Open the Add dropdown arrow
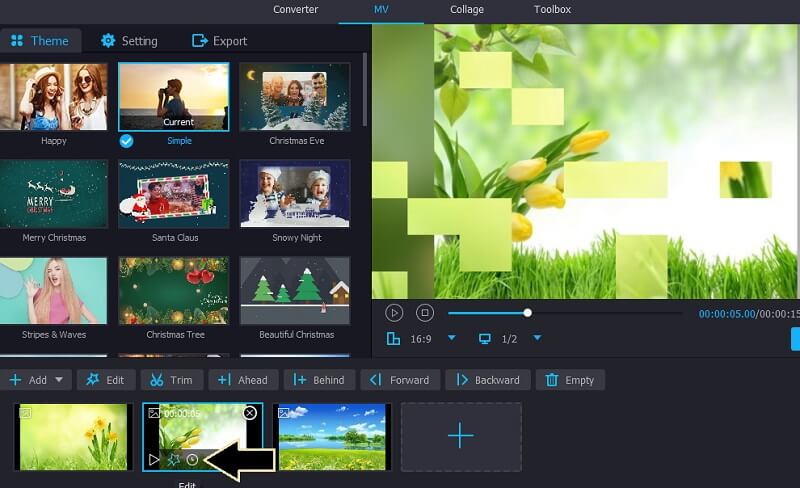 pos(60,380)
